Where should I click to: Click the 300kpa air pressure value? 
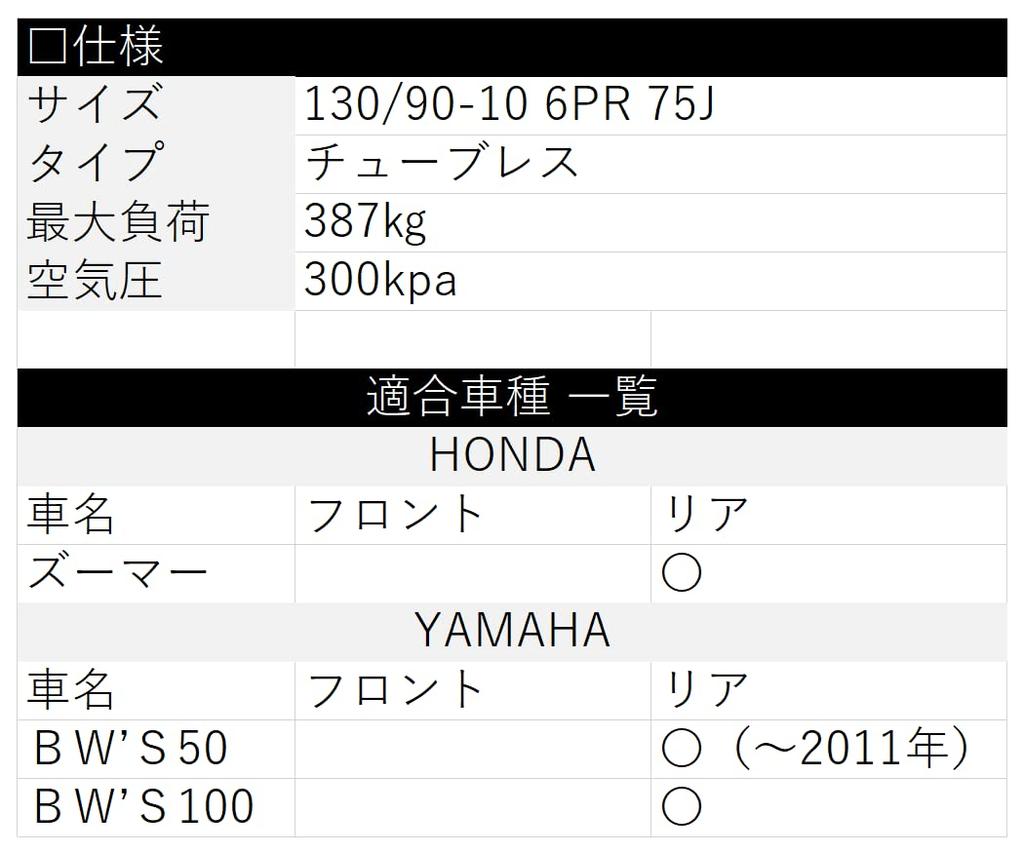(x=380, y=281)
